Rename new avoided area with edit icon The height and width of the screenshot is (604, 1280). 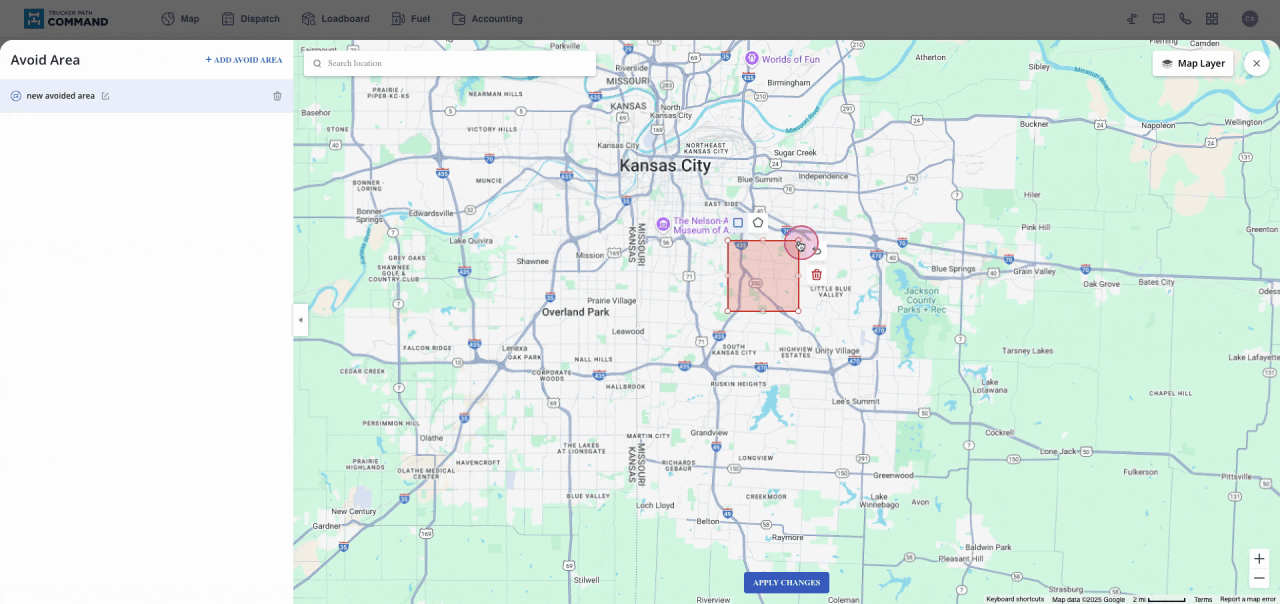pos(106,96)
